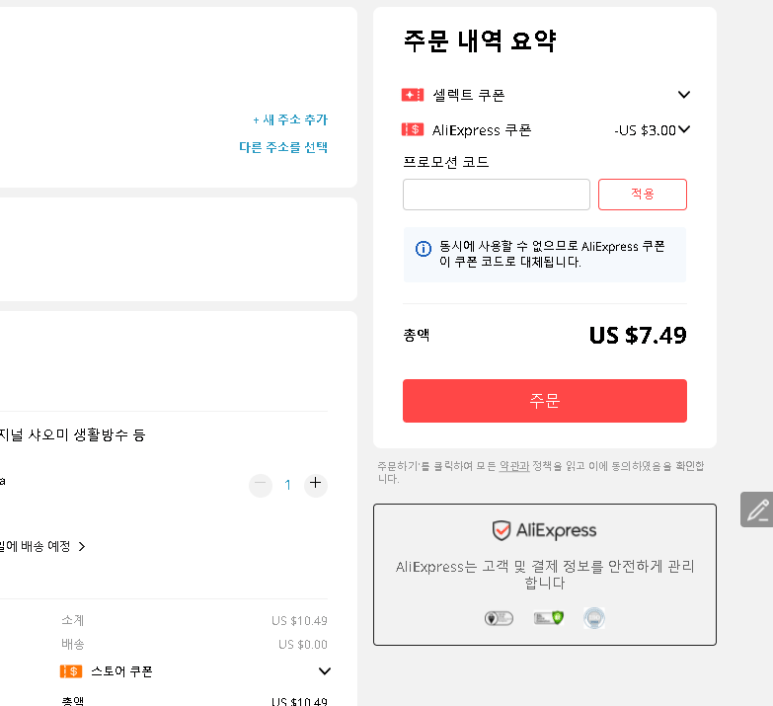The width and height of the screenshot is (773, 706).
Task: Expand the 셀렉트 쿠폰 dropdown chevron
Action: coord(684,95)
